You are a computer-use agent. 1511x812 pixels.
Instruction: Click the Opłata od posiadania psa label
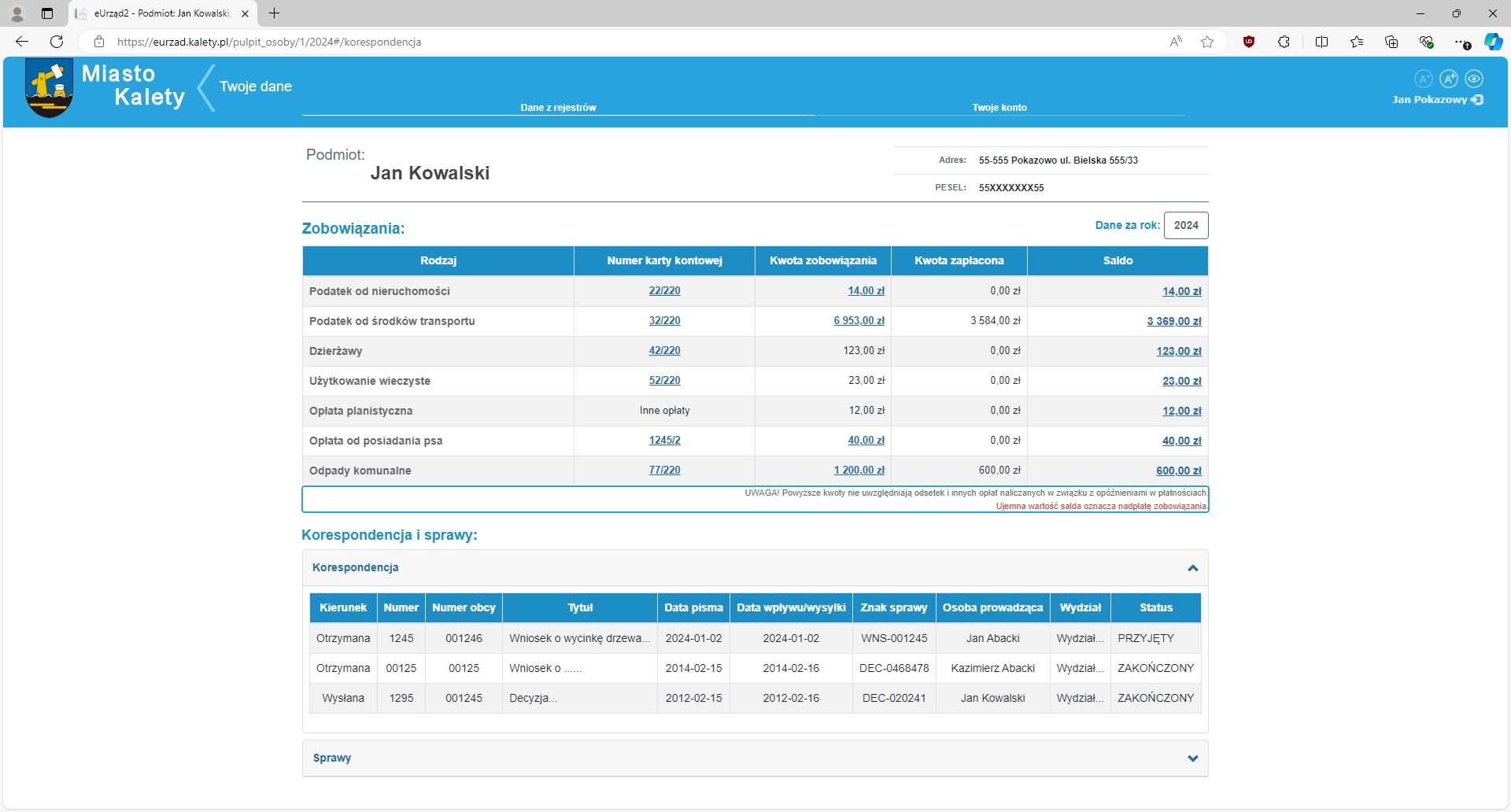point(375,441)
